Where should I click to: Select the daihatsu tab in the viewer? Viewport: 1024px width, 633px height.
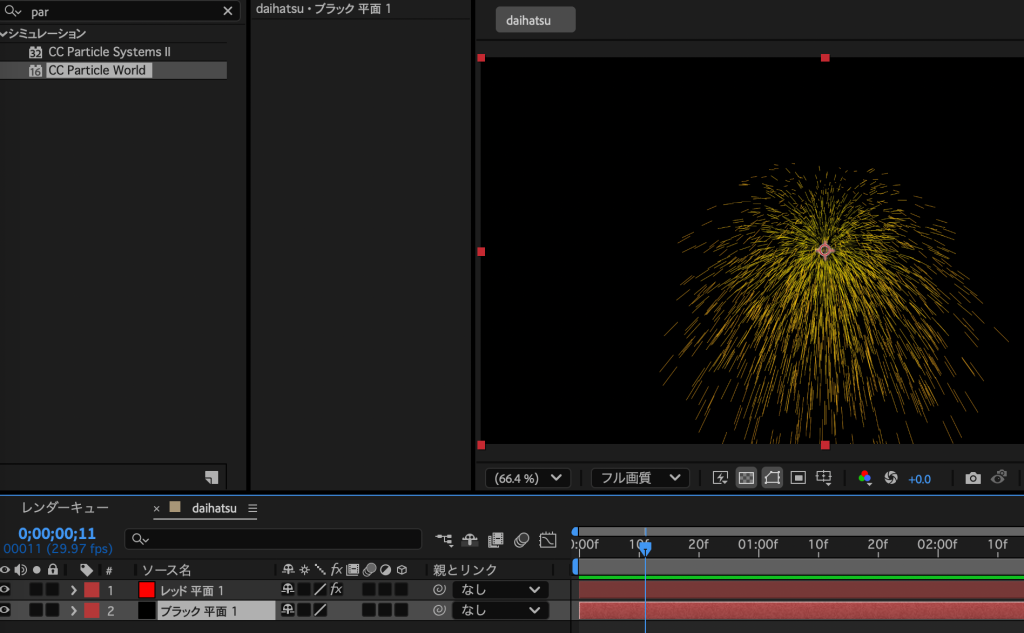tap(535, 20)
